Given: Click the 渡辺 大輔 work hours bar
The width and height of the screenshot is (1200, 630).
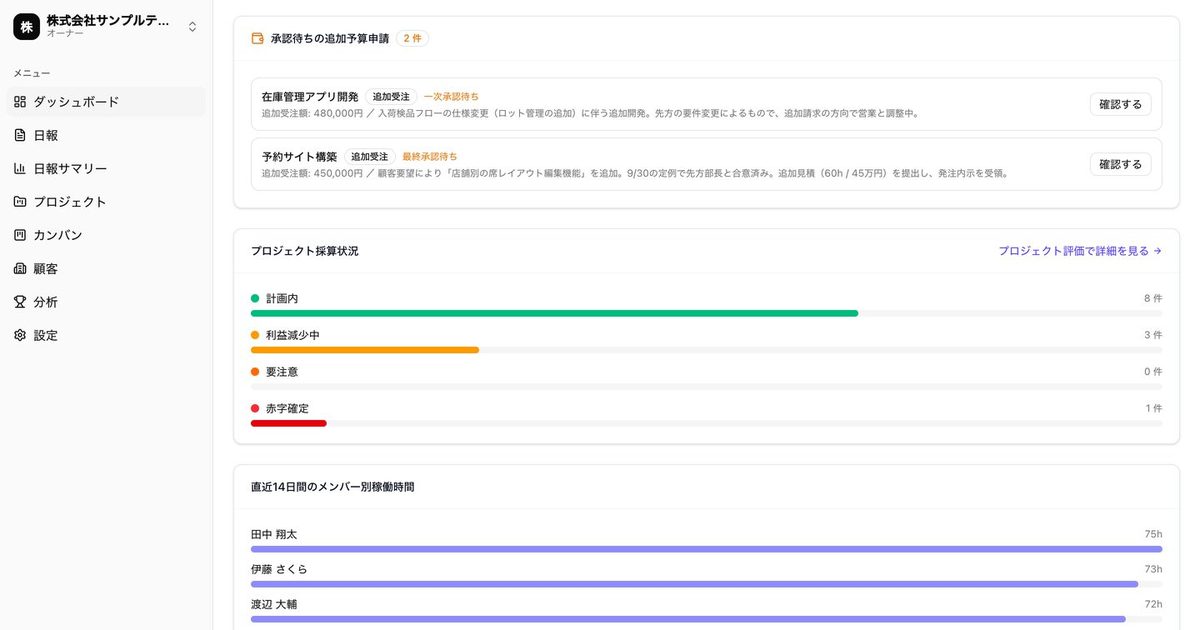Looking at the screenshot, I should [x=688, y=619].
